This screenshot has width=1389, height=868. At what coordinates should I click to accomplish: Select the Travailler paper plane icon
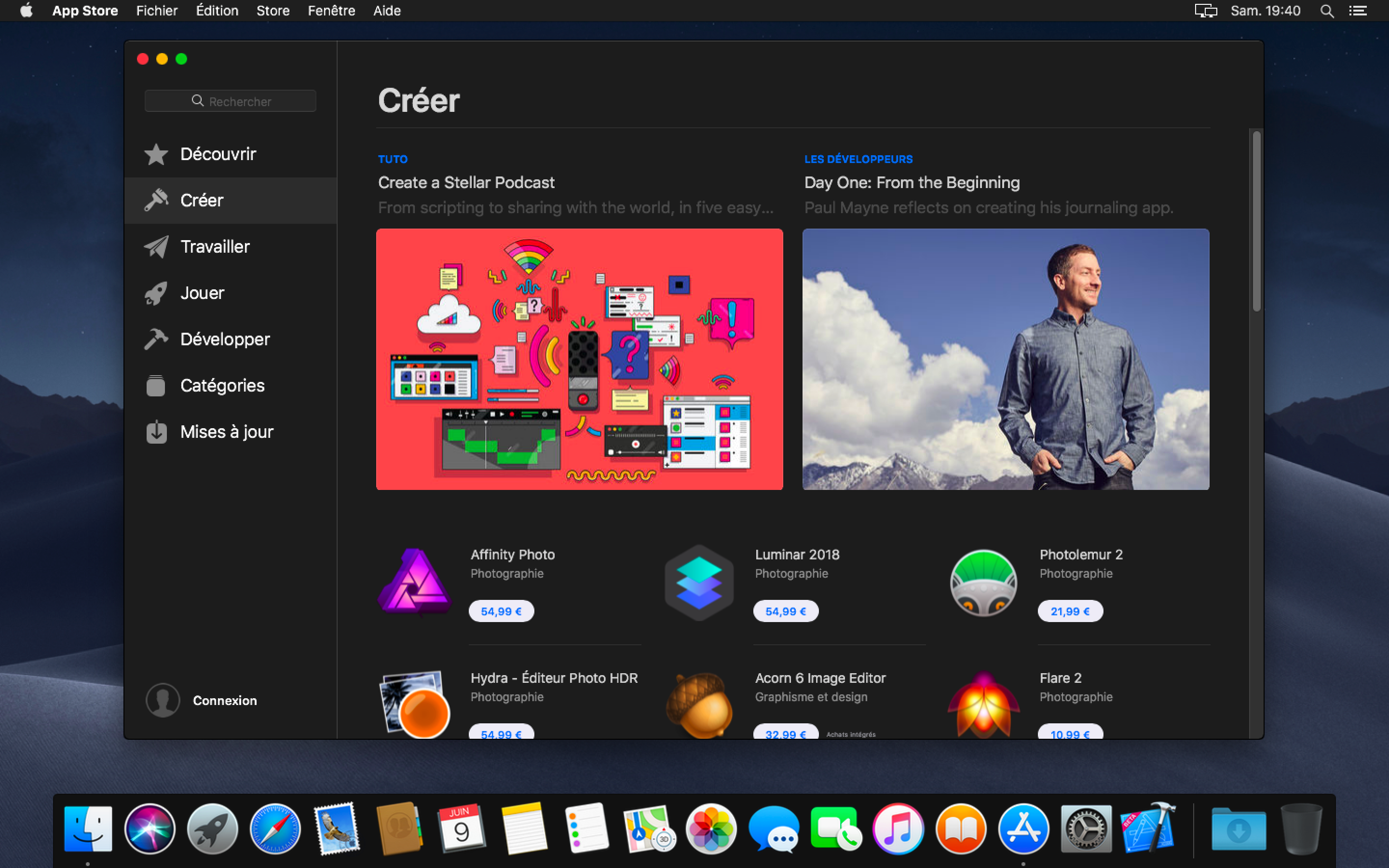coord(156,247)
